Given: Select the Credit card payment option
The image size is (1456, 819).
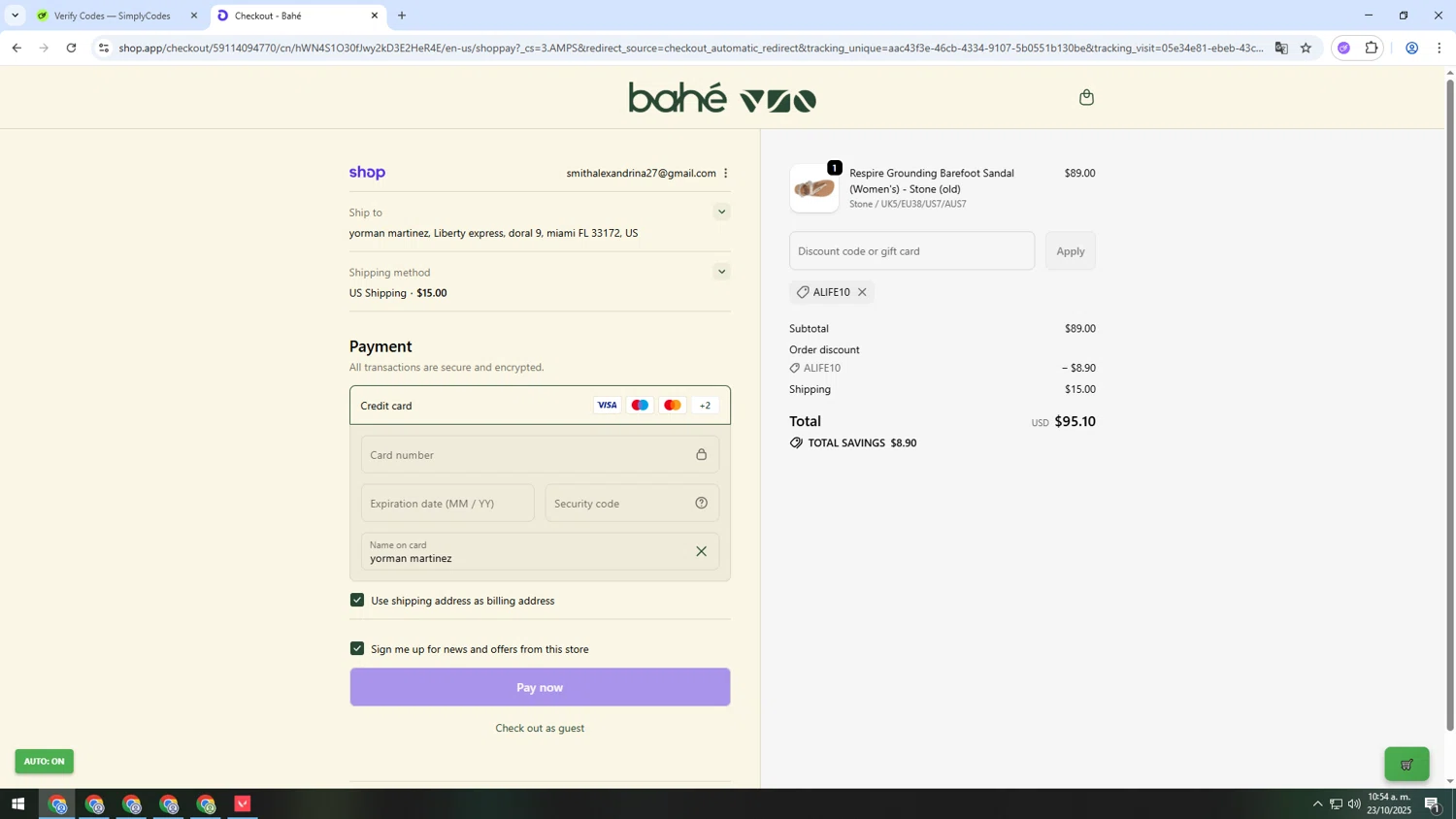Looking at the screenshot, I should tap(540, 406).
